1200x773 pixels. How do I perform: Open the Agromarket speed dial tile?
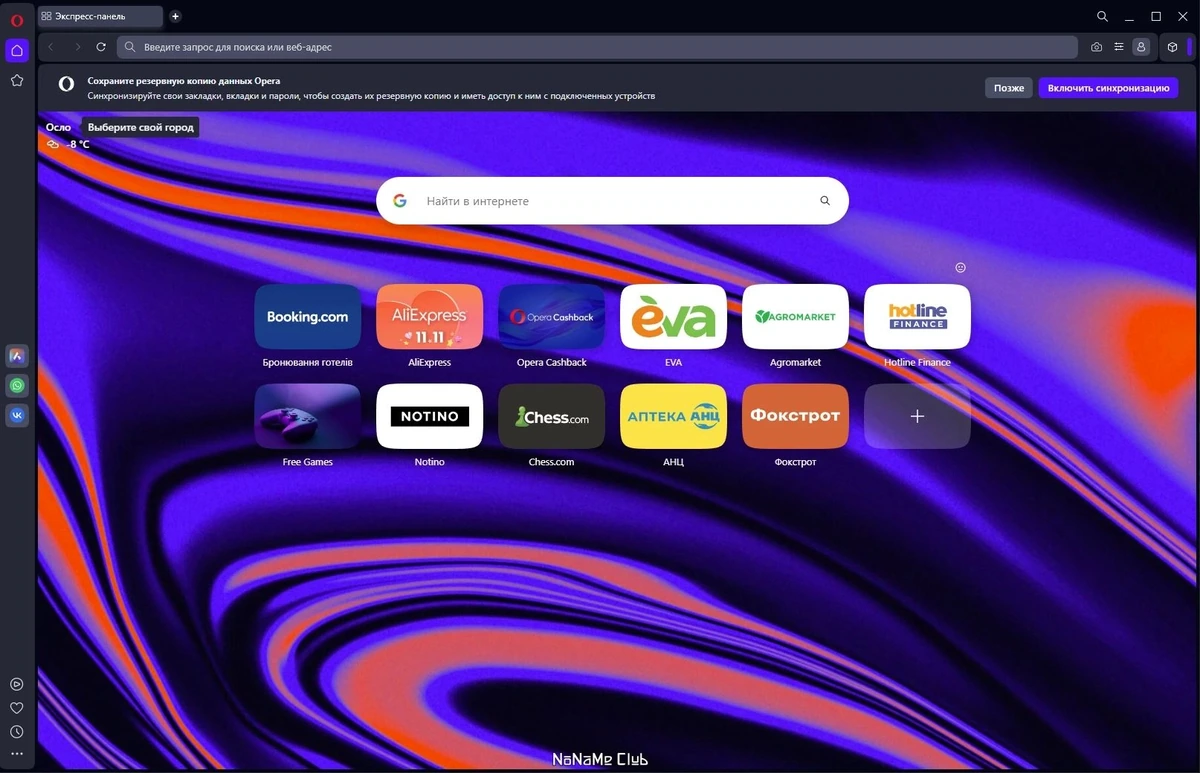point(796,317)
